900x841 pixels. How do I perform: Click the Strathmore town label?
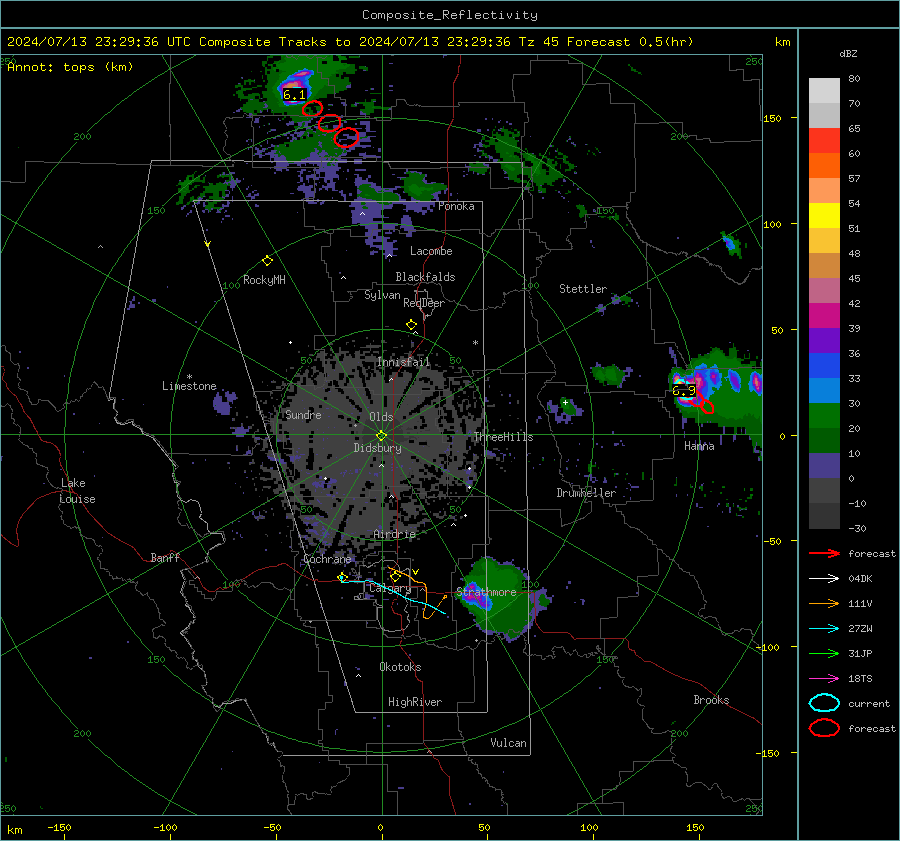[486, 592]
